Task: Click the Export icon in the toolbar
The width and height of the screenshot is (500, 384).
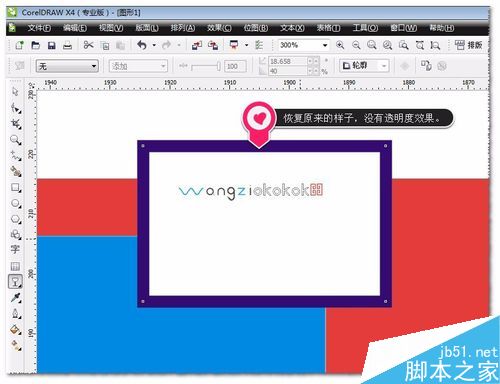Action: click(213, 45)
